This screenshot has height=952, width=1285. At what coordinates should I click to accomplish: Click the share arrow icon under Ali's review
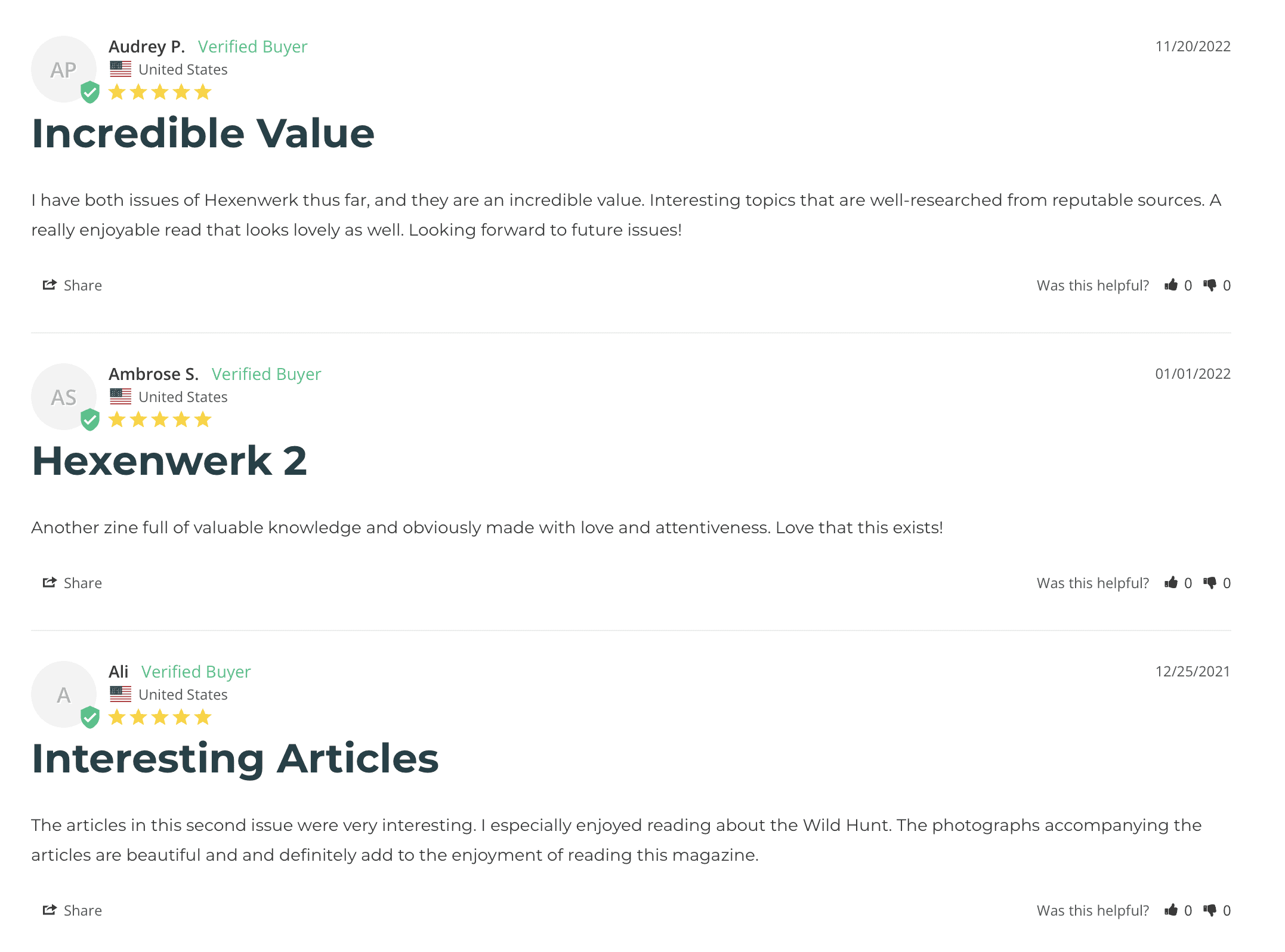pyautogui.click(x=50, y=910)
